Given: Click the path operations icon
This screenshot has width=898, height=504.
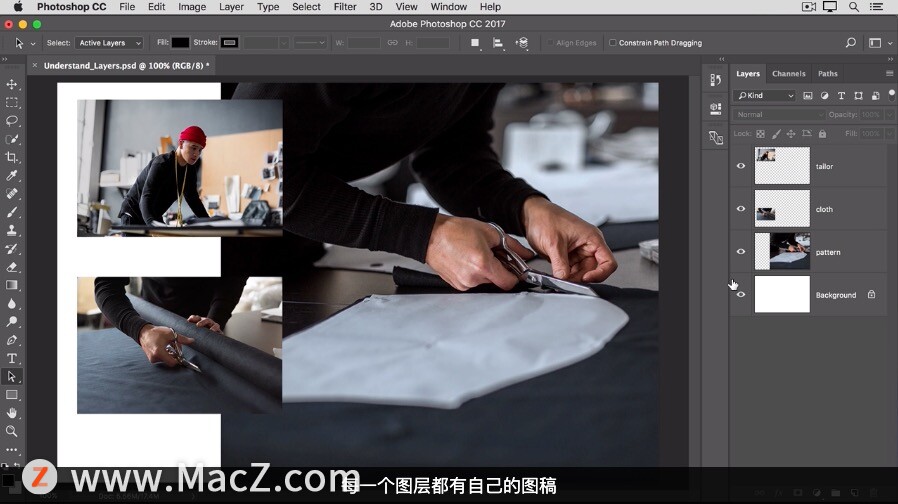Looking at the screenshot, I should [475, 43].
